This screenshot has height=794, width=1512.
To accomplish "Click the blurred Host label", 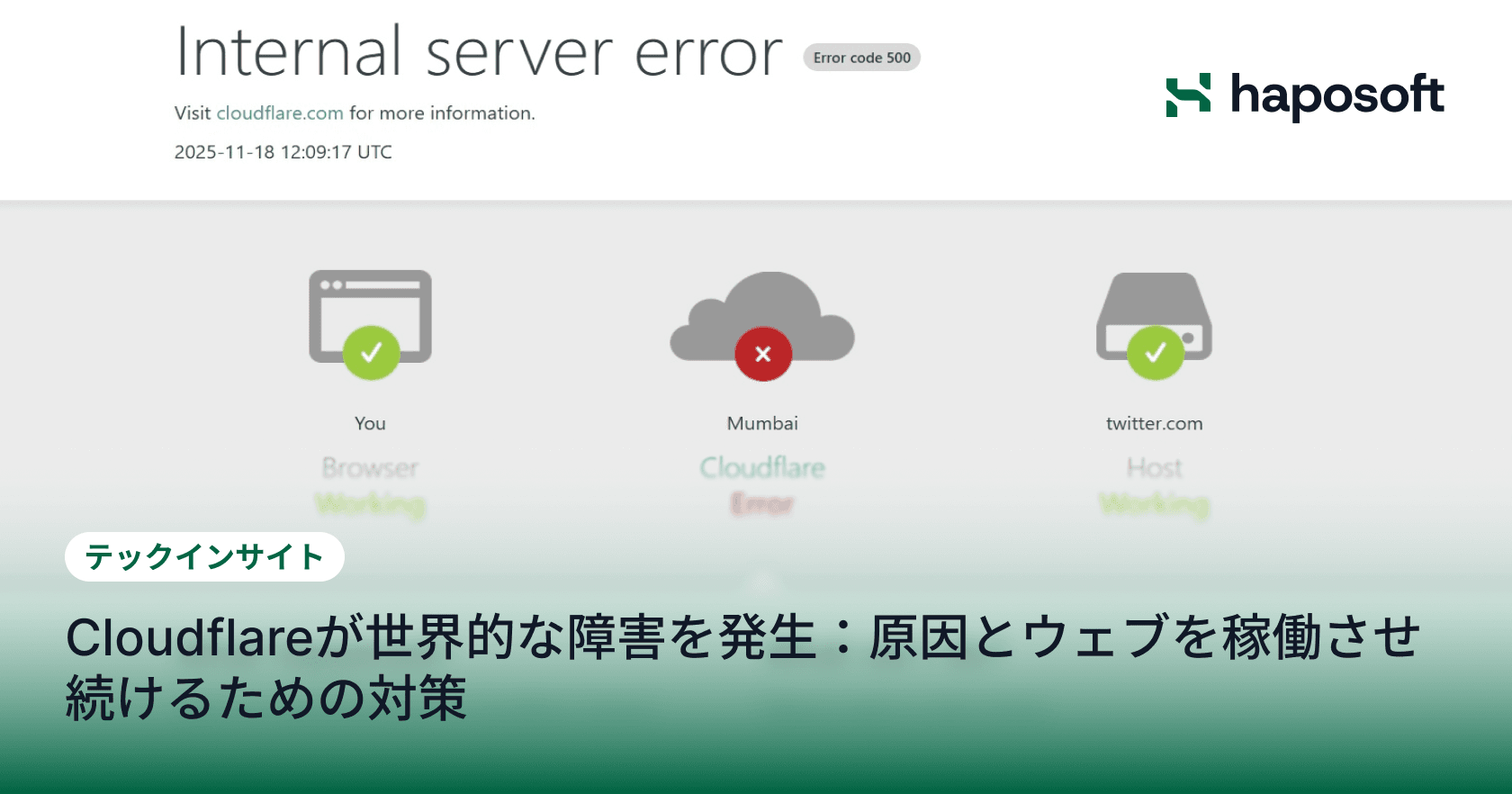I will coord(1154,467).
